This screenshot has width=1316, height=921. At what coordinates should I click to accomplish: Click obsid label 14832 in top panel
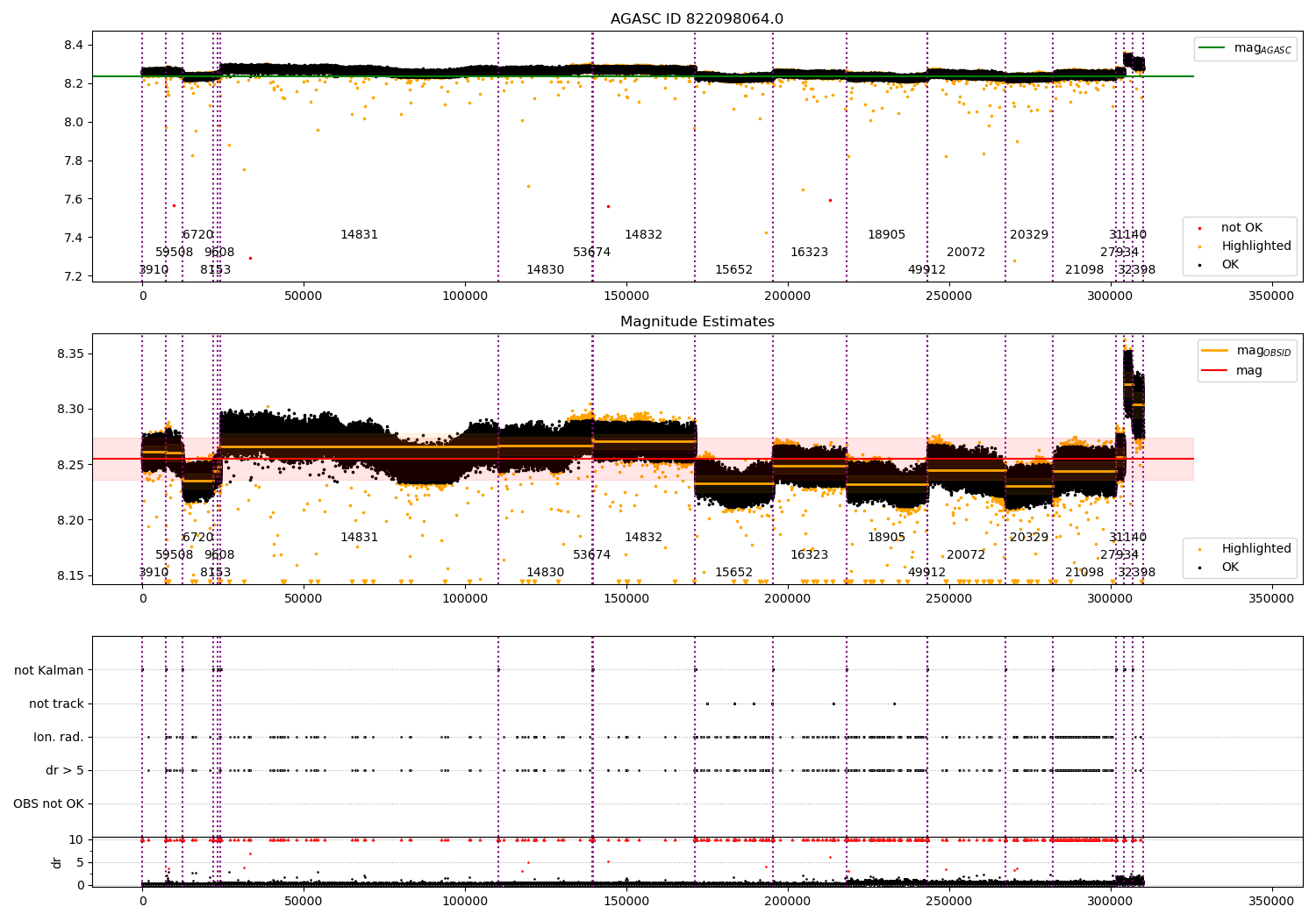tap(644, 235)
